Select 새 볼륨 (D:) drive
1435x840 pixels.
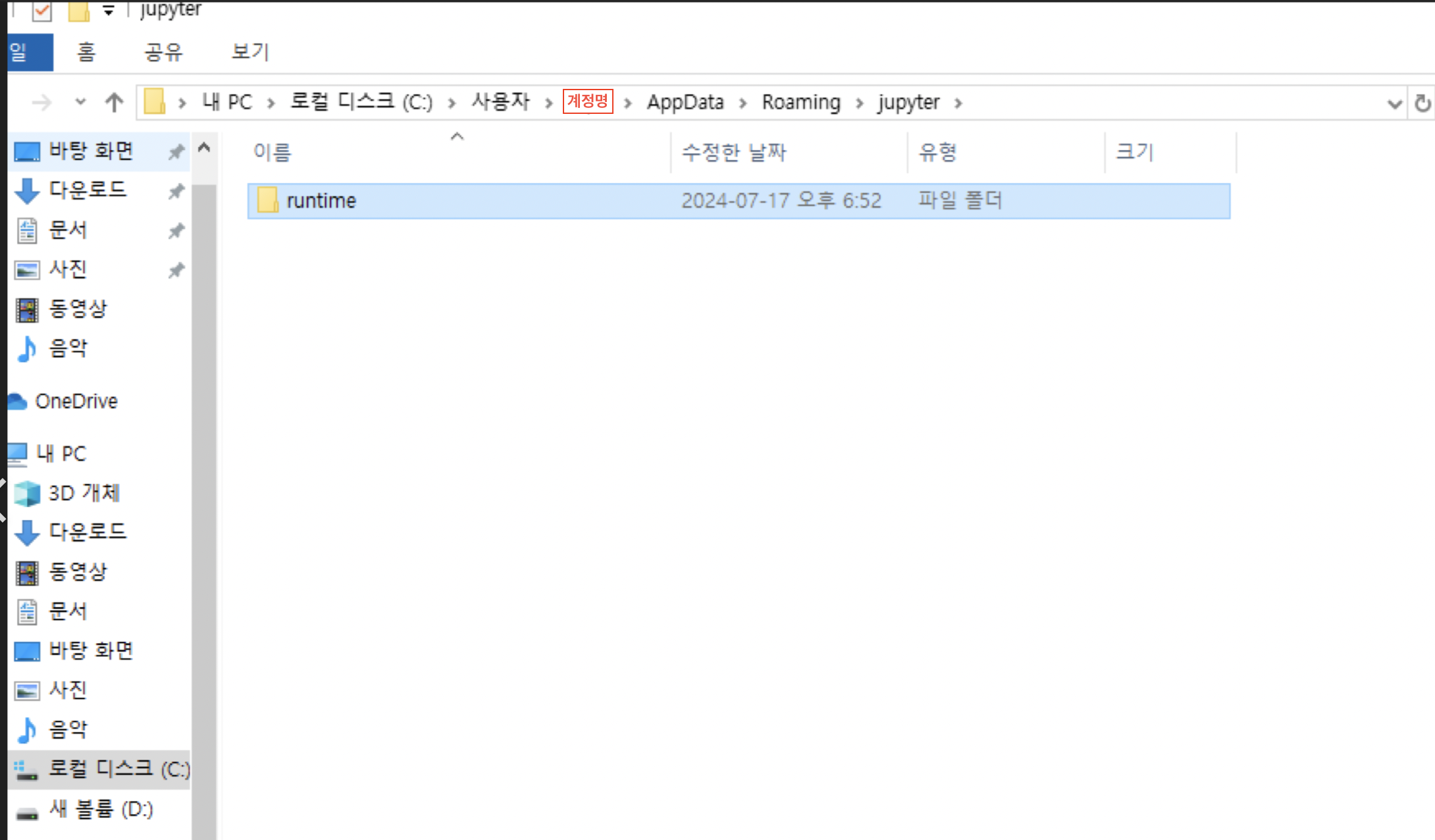point(101,808)
